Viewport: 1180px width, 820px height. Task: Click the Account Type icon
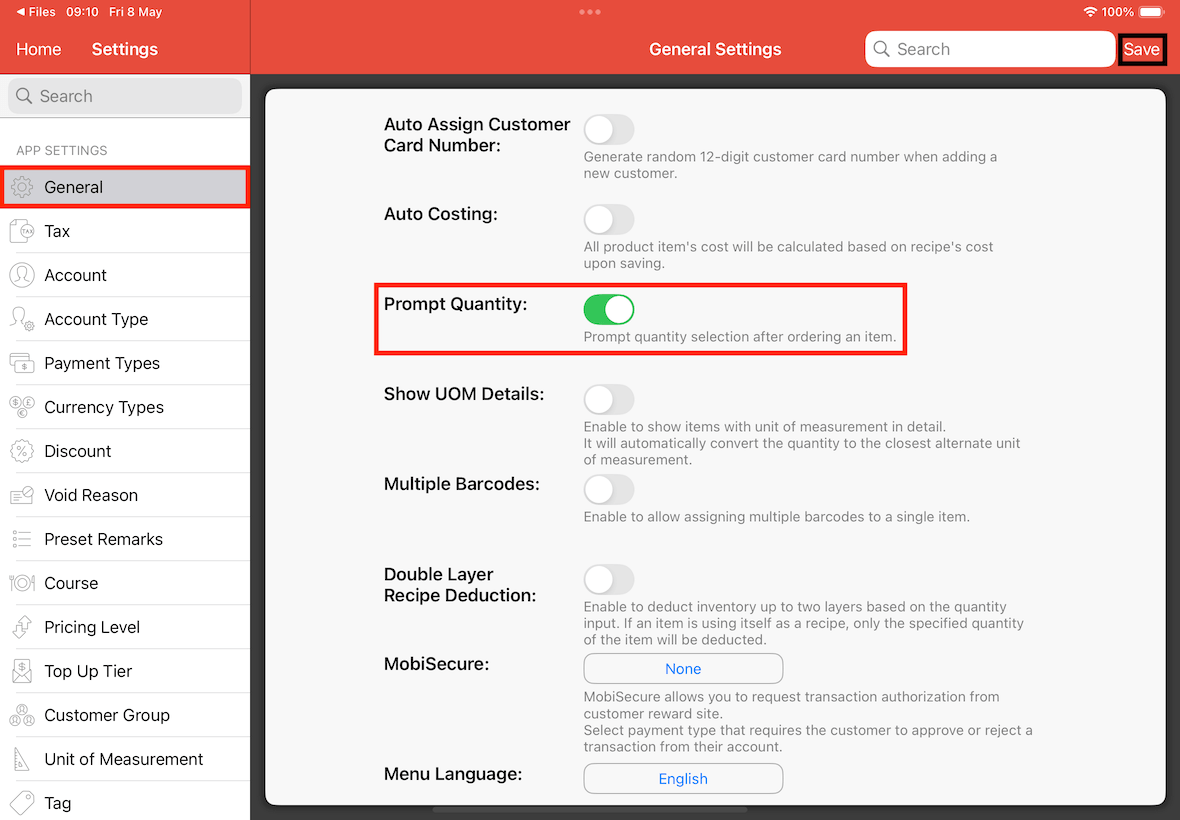coord(22,319)
